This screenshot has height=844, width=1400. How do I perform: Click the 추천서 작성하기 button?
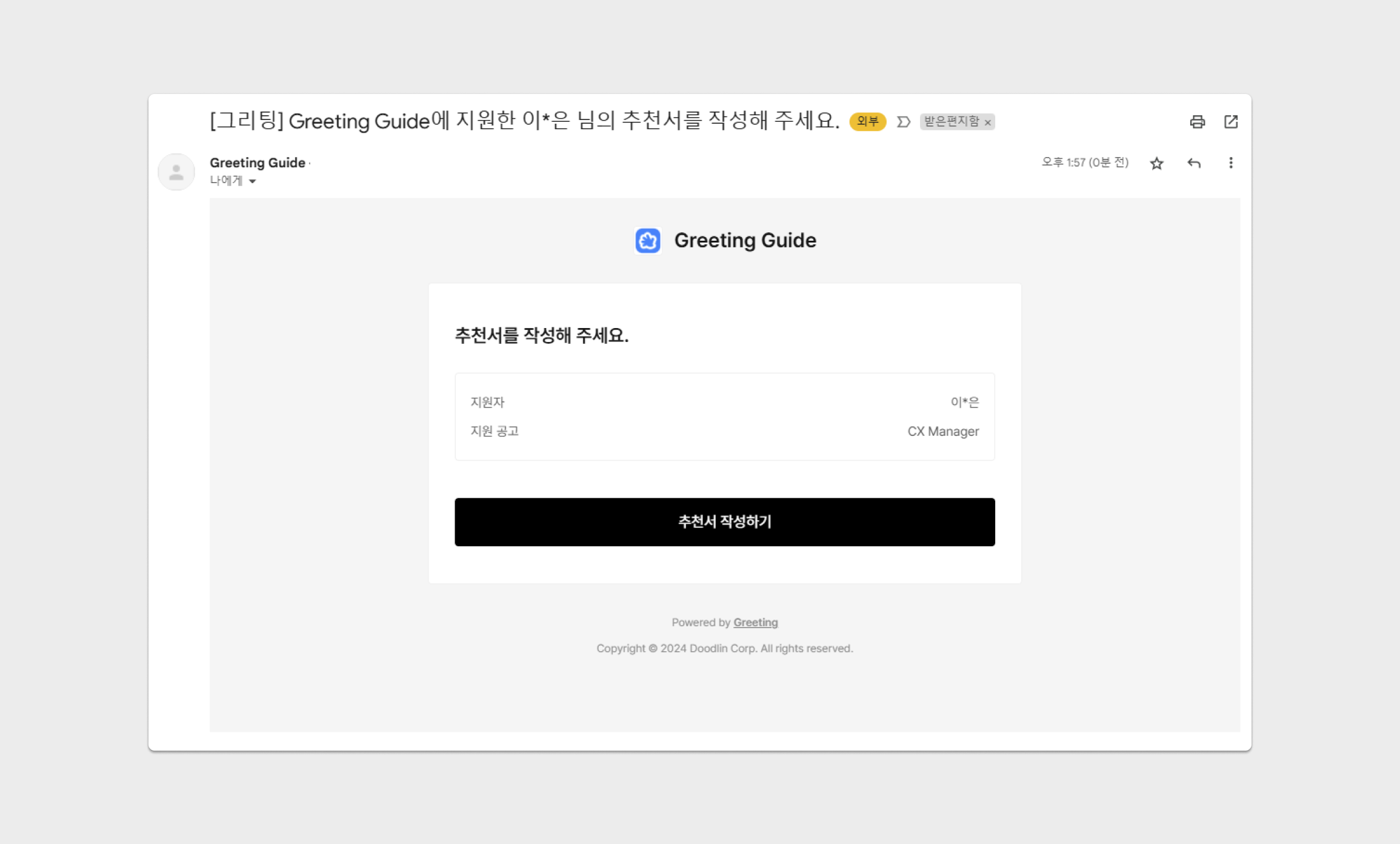(725, 522)
